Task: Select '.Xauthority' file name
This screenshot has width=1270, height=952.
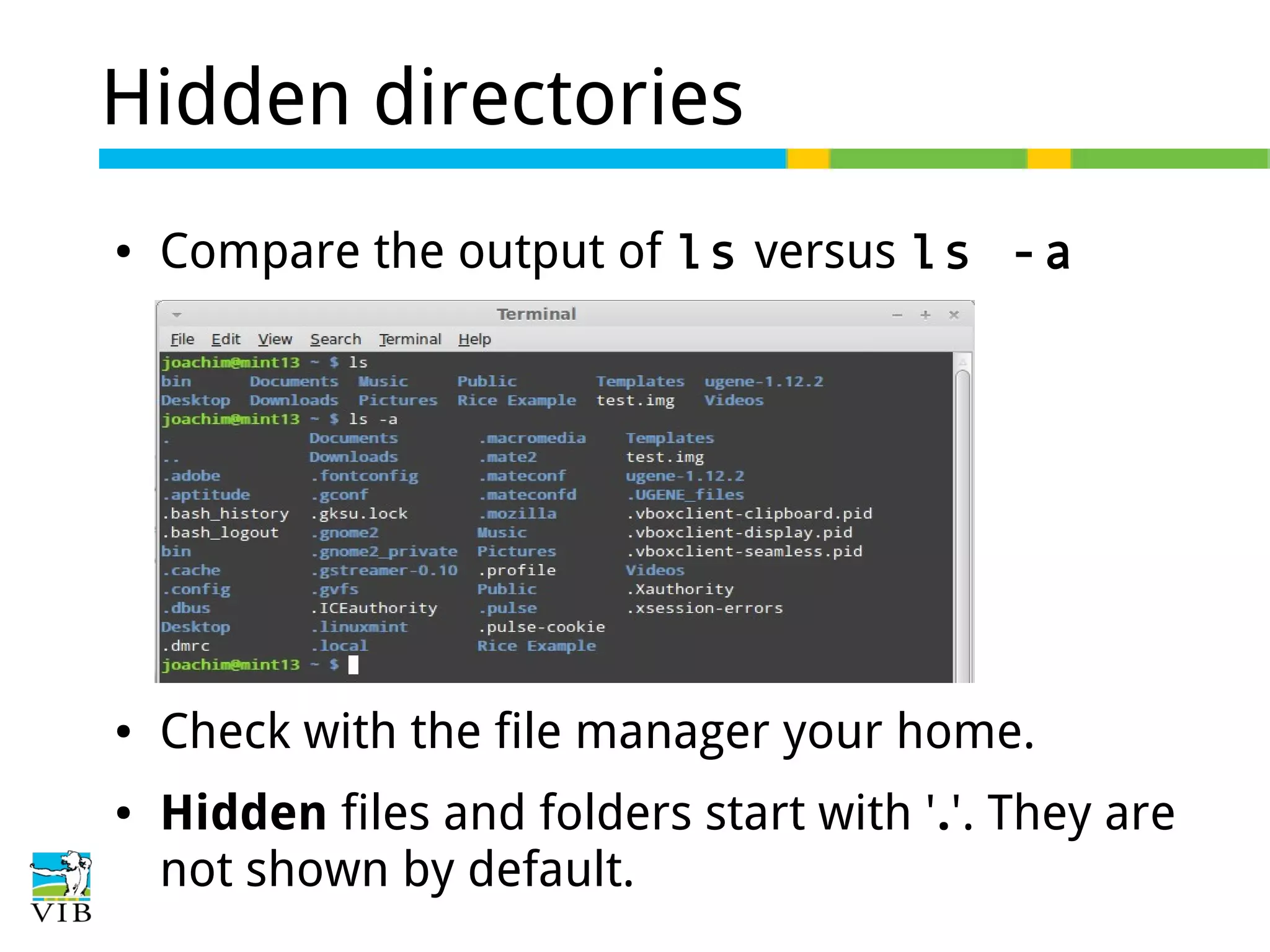Action: coord(680,589)
